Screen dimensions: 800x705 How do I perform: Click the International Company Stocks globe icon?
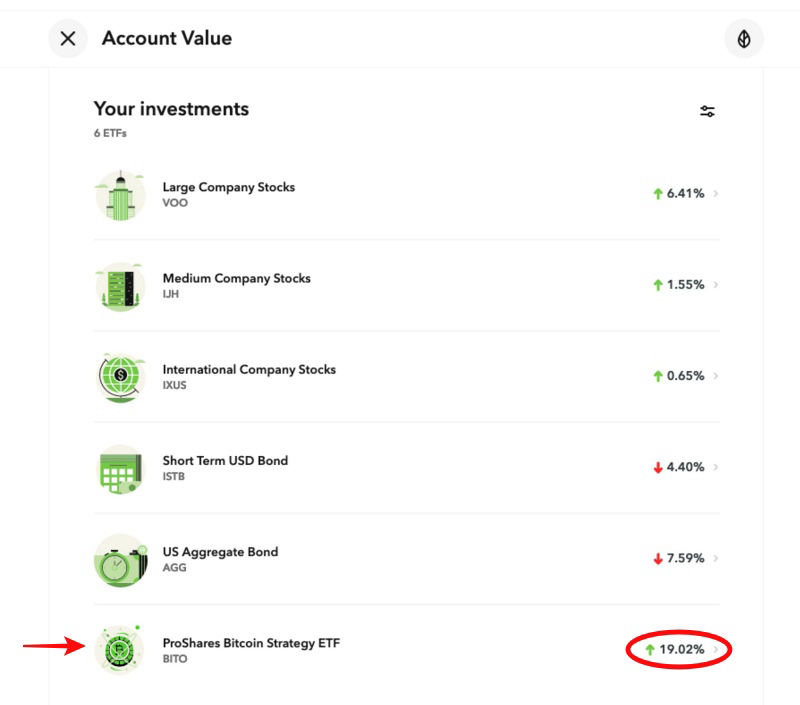119,377
